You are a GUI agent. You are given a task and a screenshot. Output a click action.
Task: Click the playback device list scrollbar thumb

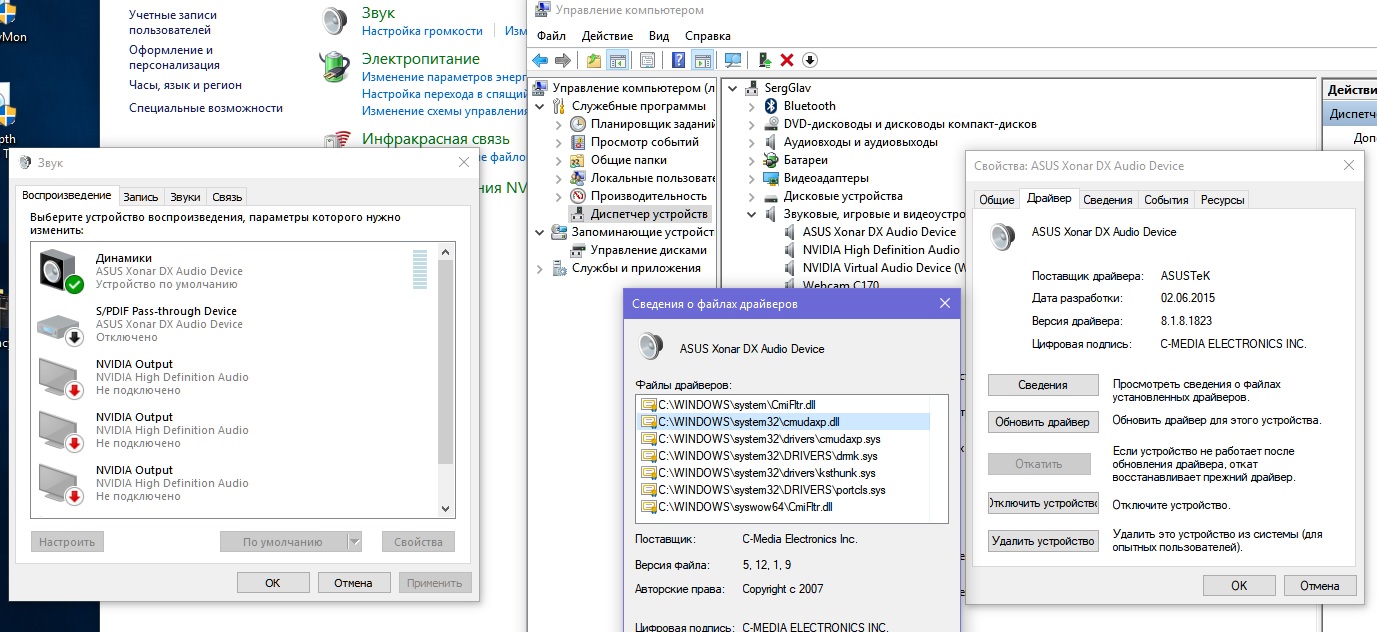click(x=447, y=360)
